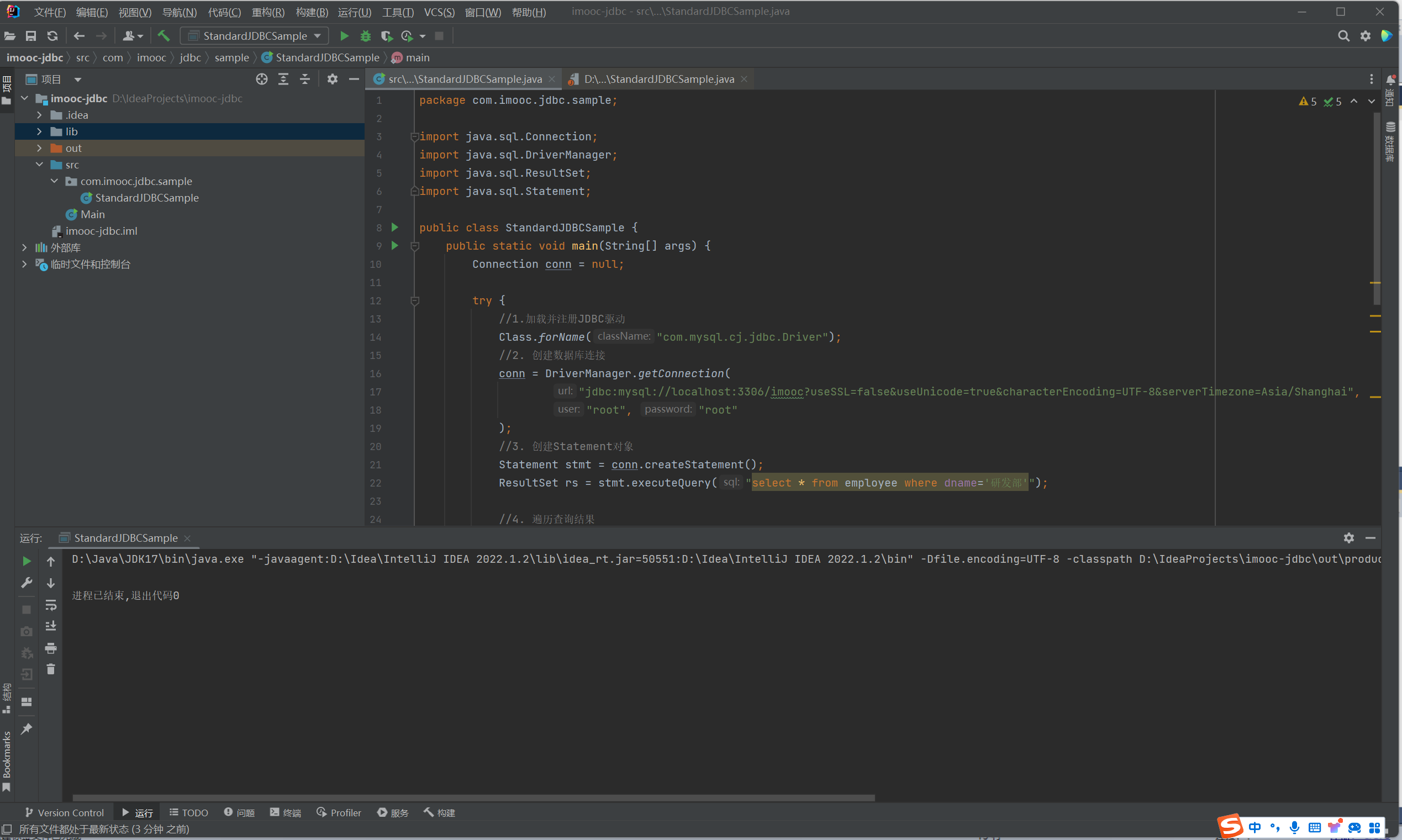This screenshot has height=840, width=1402.
Task: Clear all console output with trash icon
Action: [51, 669]
